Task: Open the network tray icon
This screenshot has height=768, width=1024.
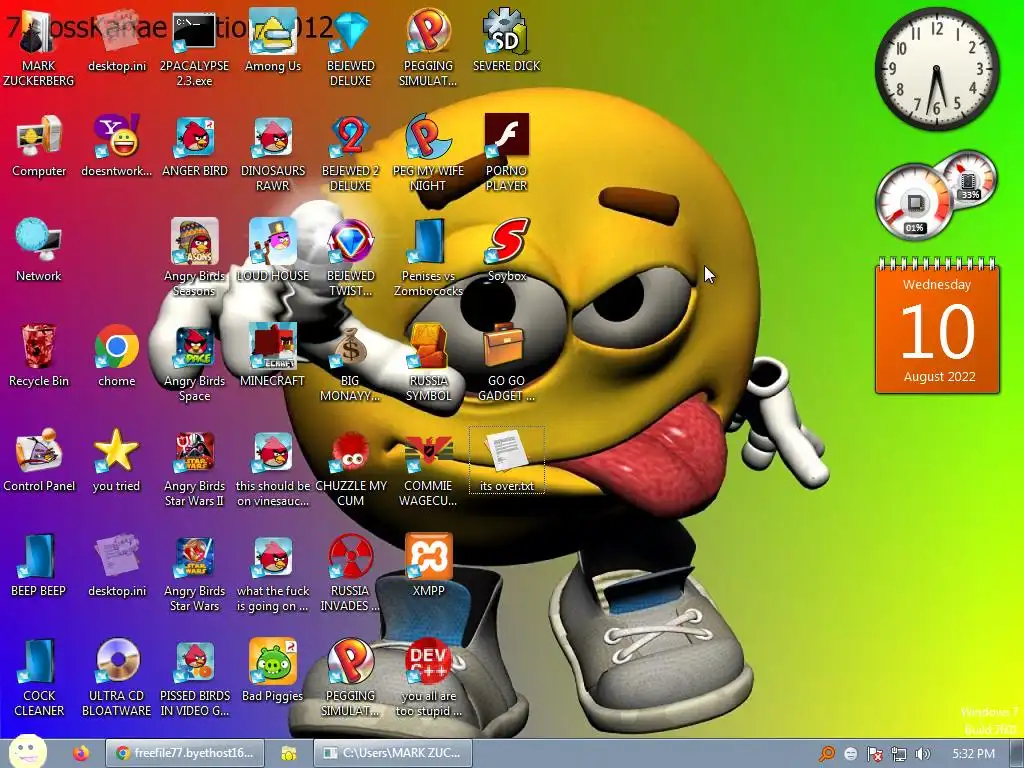Action: coord(899,754)
